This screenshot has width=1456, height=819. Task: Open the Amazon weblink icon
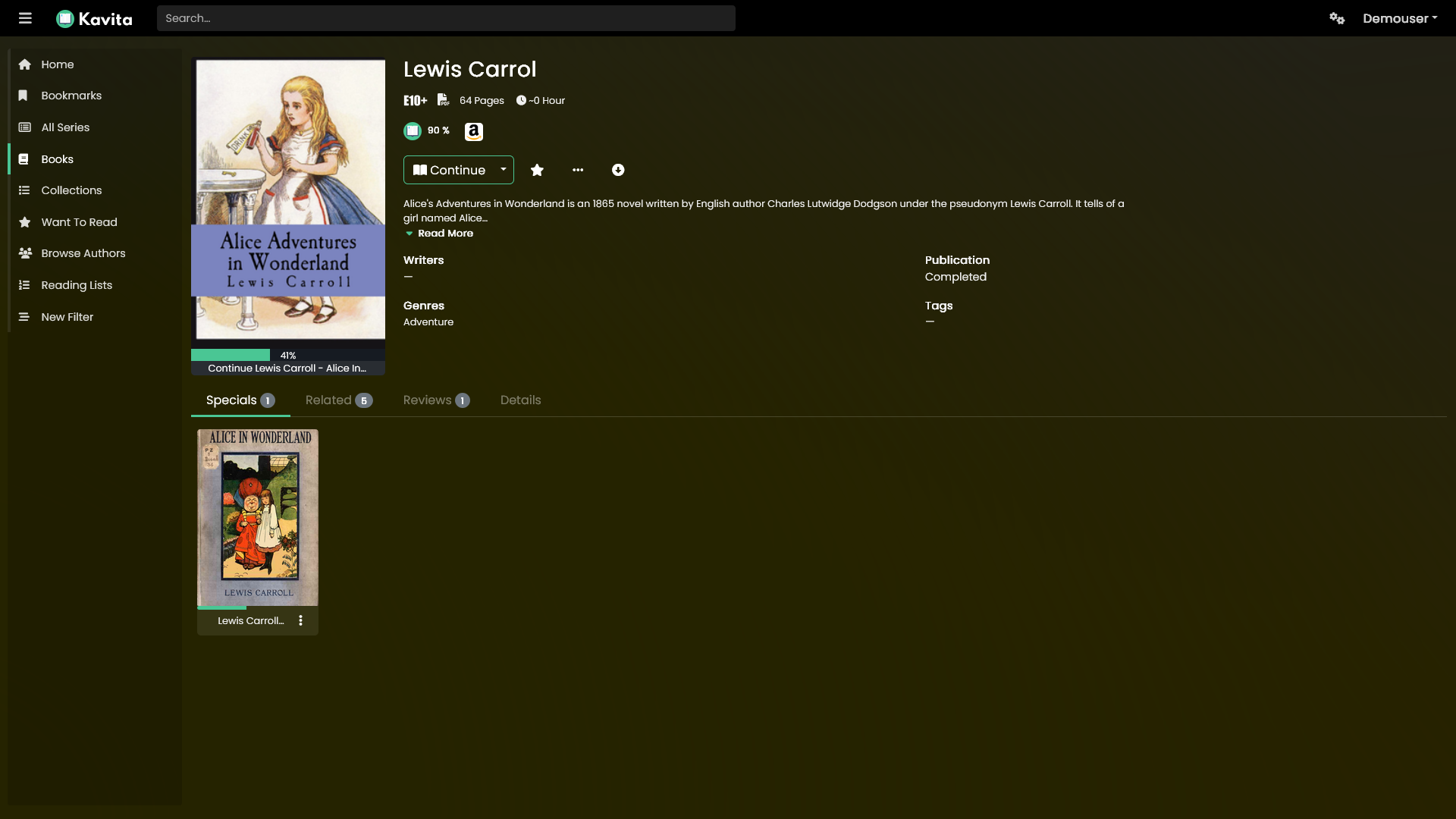point(474,131)
